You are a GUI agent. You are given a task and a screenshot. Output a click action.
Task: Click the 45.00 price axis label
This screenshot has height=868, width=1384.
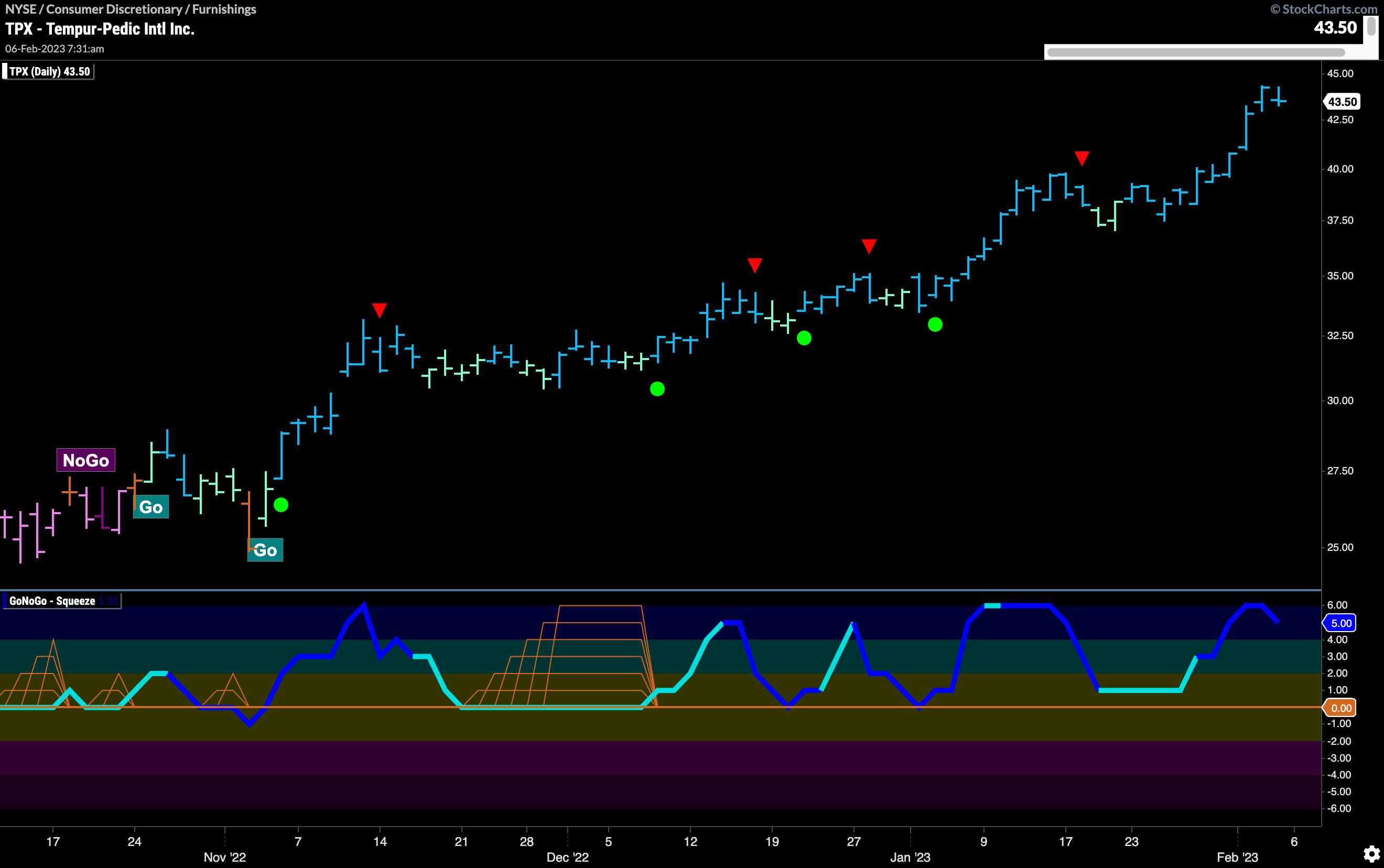(1340, 73)
